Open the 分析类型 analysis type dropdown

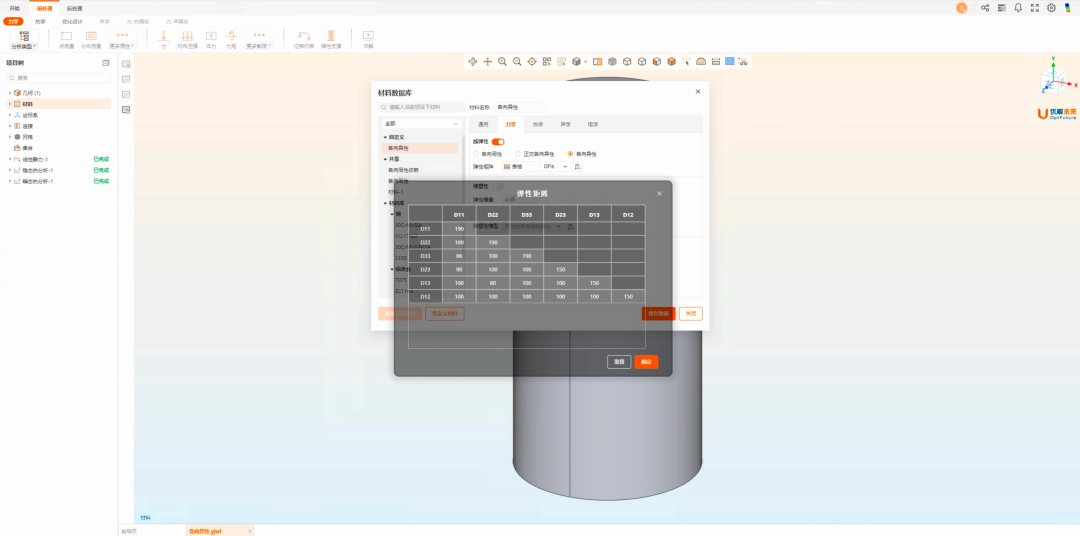point(24,40)
